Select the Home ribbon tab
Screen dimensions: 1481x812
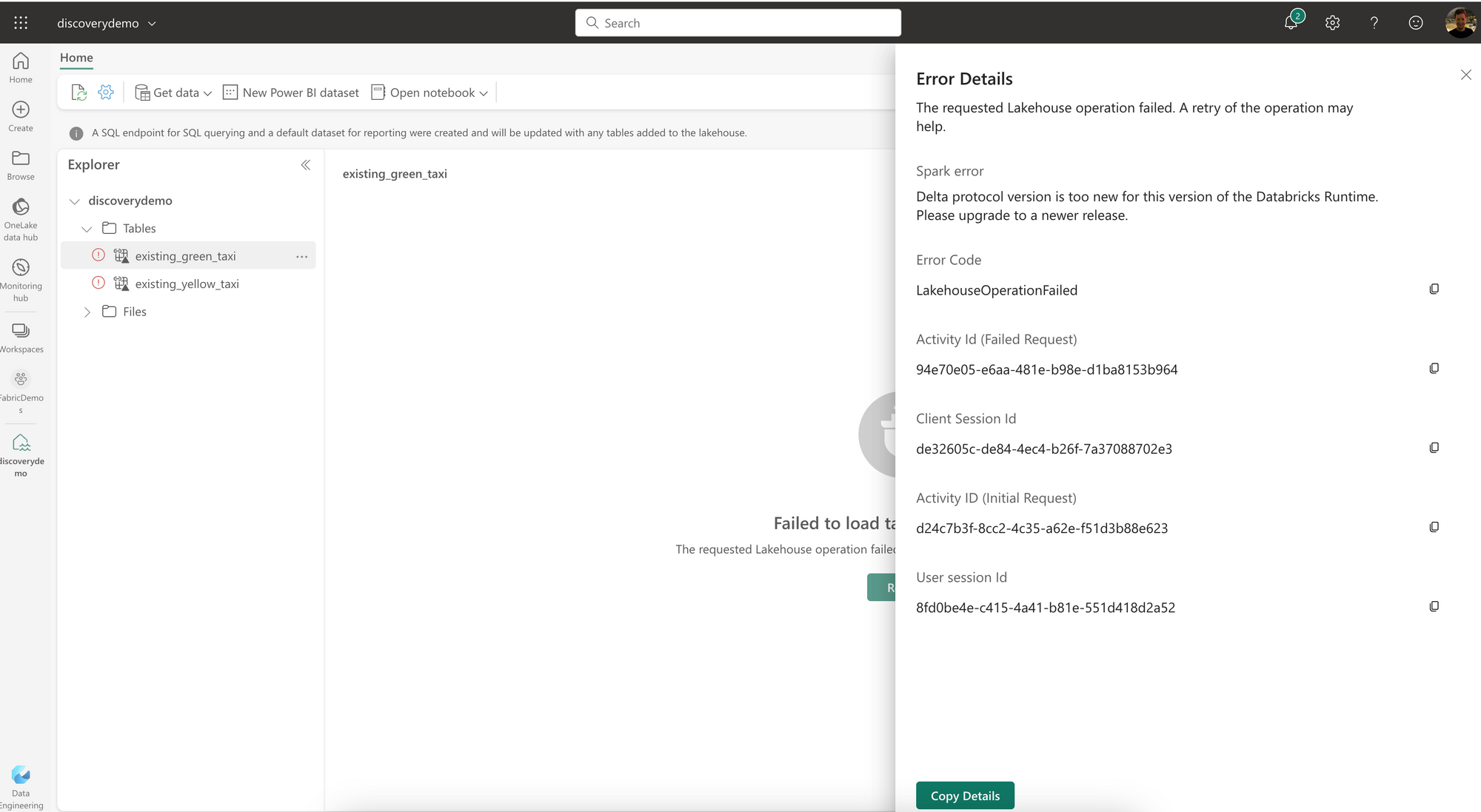[x=76, y=58]
